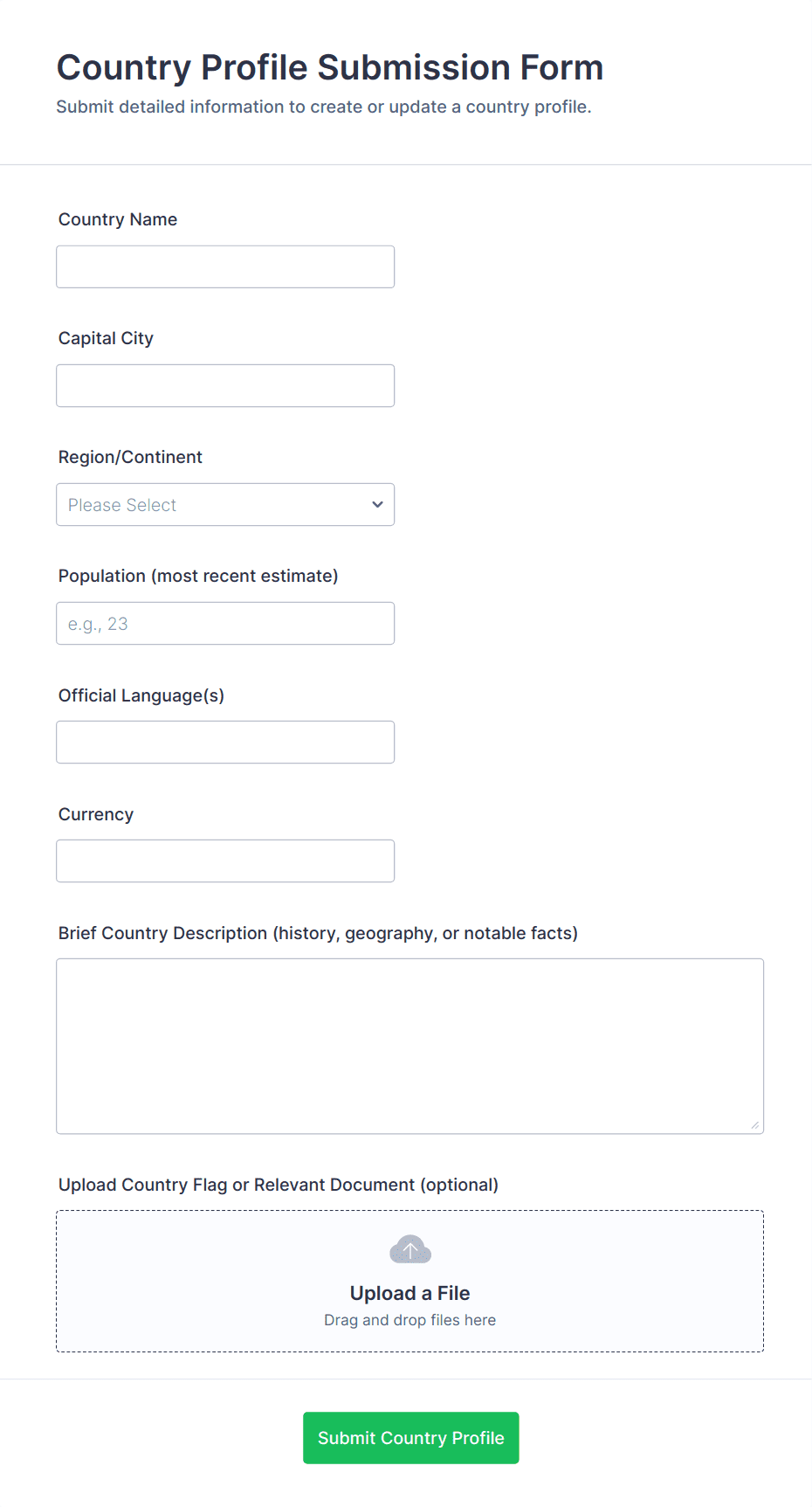Click the Drag and drop files here text
Screen dimensions: 812x1507
[409, 1319]
